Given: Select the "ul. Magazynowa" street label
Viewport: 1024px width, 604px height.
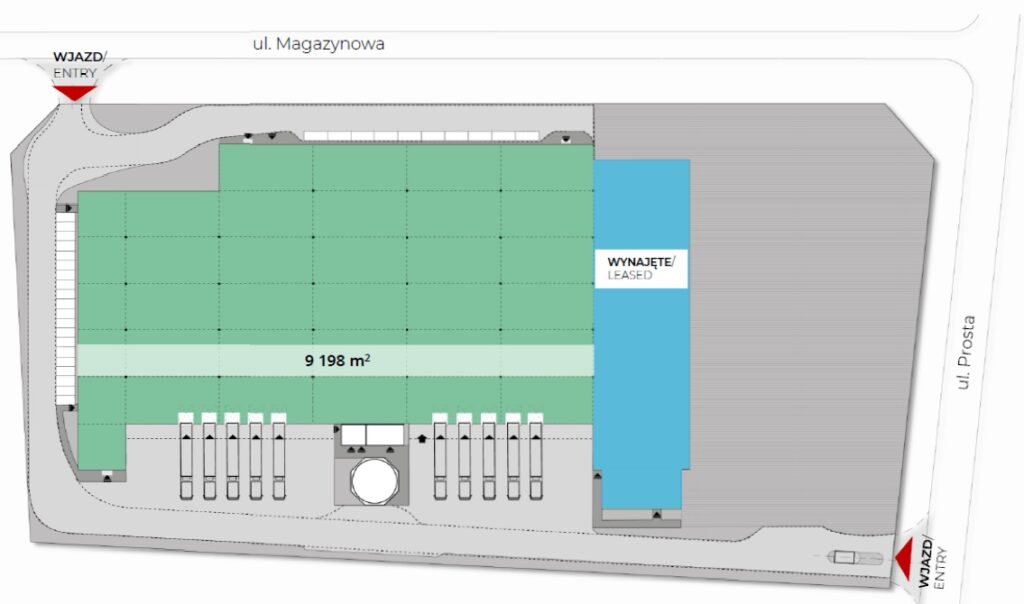Looking at the screenshot, I should [x=318, y=44].
